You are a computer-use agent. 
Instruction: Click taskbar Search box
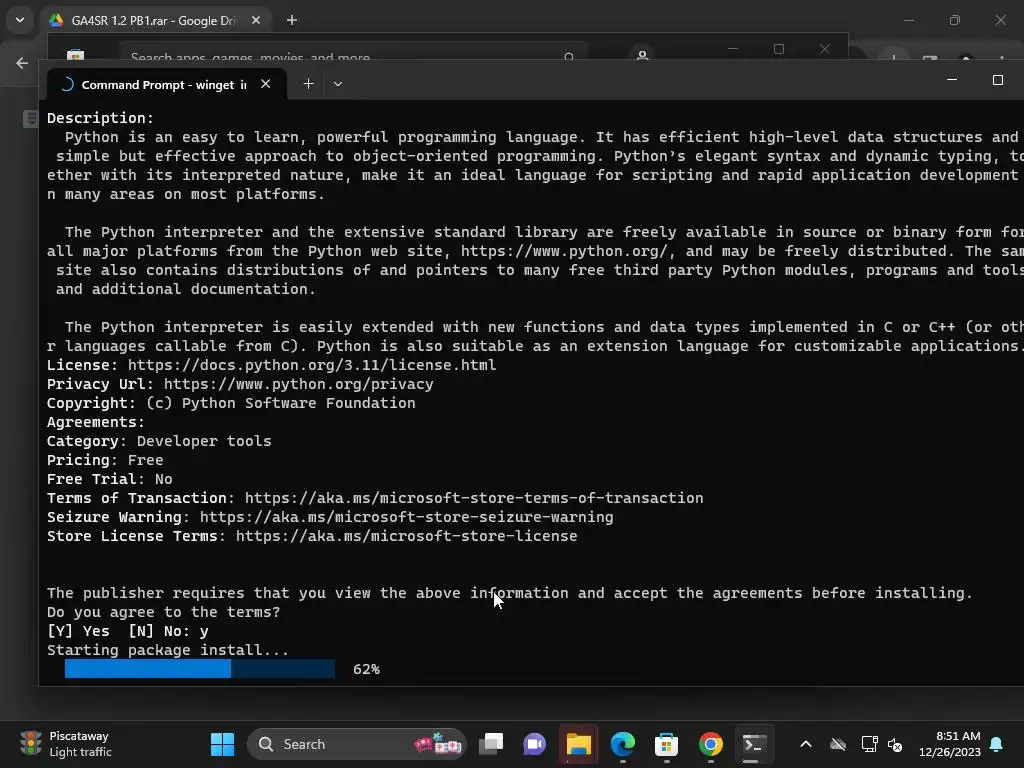pos(357,744)
